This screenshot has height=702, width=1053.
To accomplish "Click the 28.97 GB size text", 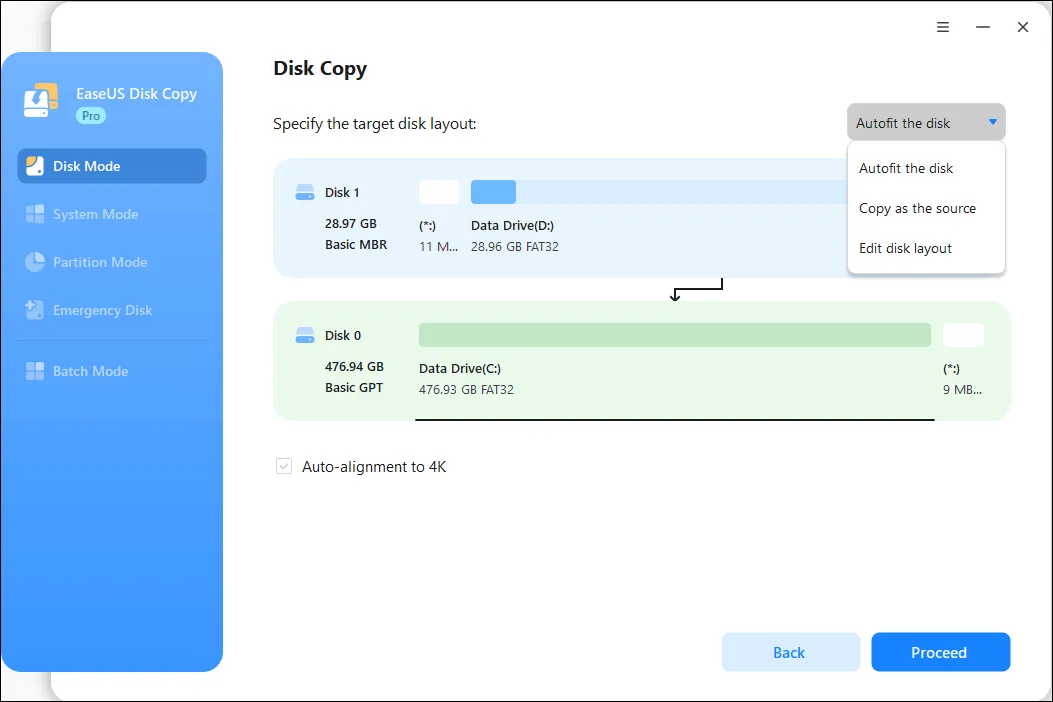I will (351, 224).
